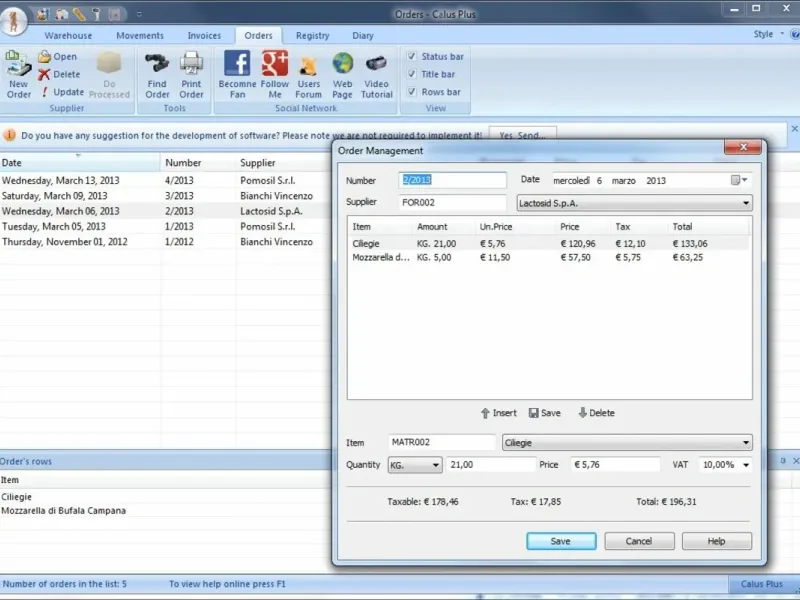Image resolution: width=800 pixels, height=600 pixels.
Task: Click the New Order icon
Action: click(18, 66)
